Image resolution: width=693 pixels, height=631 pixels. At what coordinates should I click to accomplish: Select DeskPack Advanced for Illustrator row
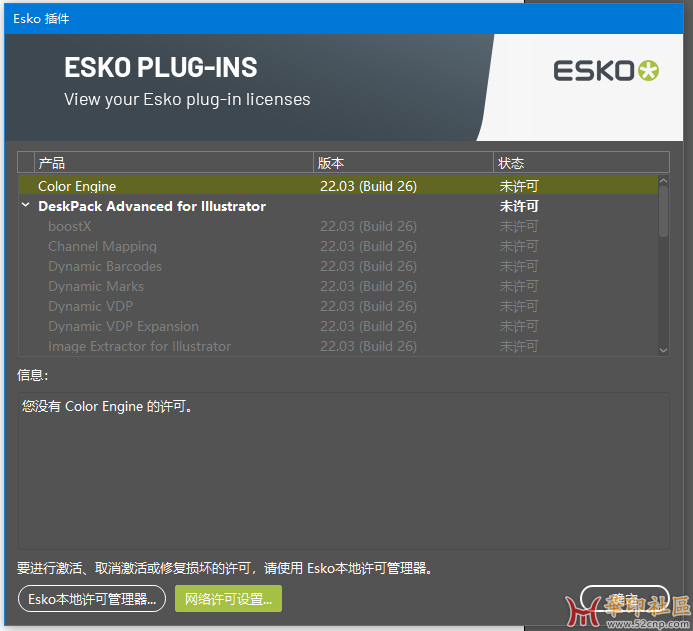338,206
